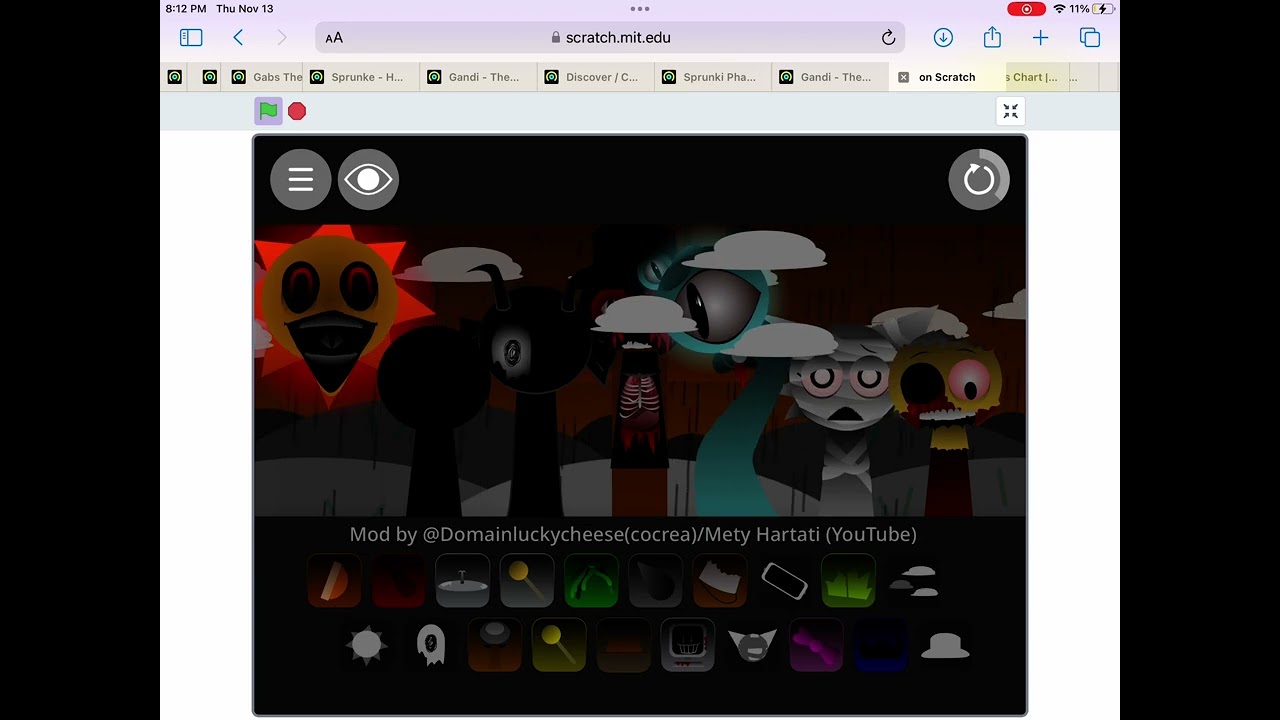Select the on Scratch tab
1280x720 pixels.
947,77
